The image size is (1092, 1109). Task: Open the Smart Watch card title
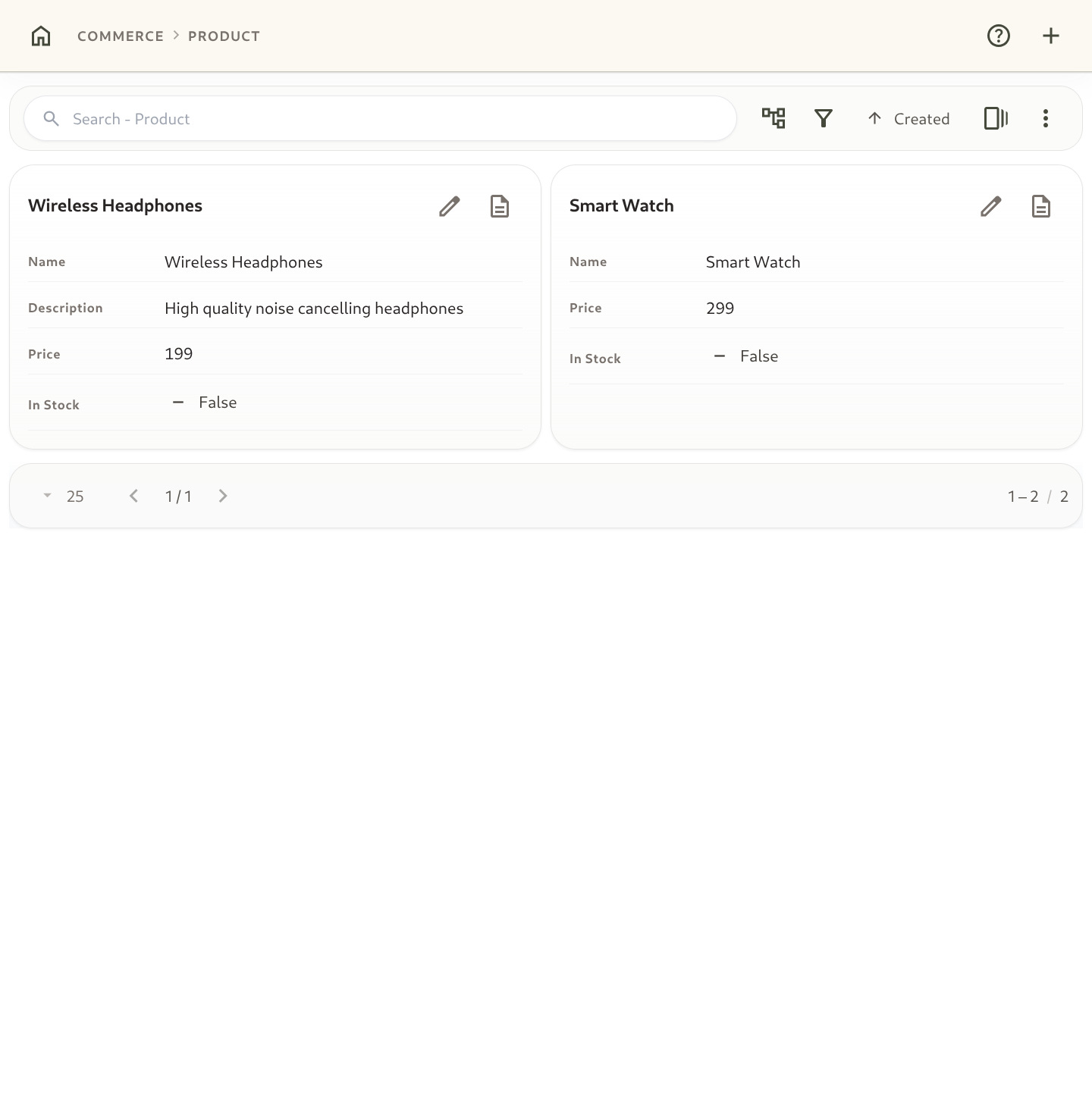[622, 206]
